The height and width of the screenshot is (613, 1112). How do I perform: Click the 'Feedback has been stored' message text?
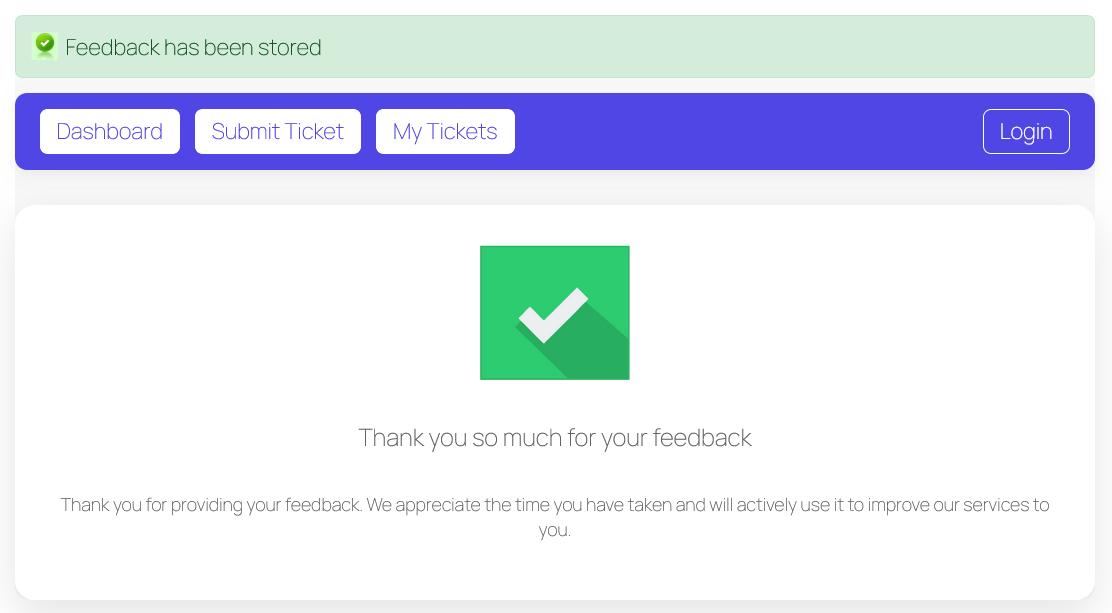[x=193, y=47]
